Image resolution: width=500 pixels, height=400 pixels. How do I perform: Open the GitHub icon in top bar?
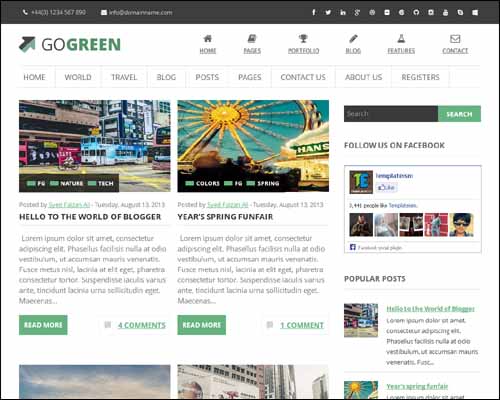pos(416,12)
